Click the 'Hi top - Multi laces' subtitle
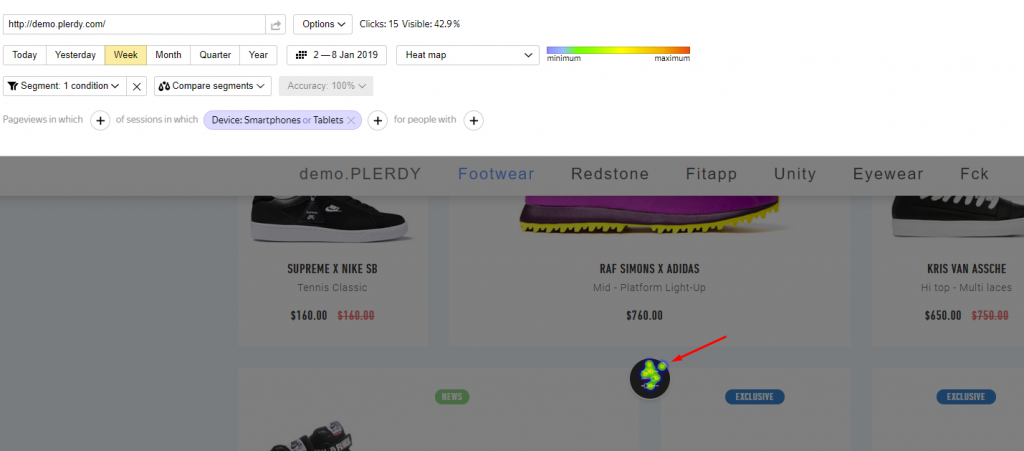 coord(967,288)
